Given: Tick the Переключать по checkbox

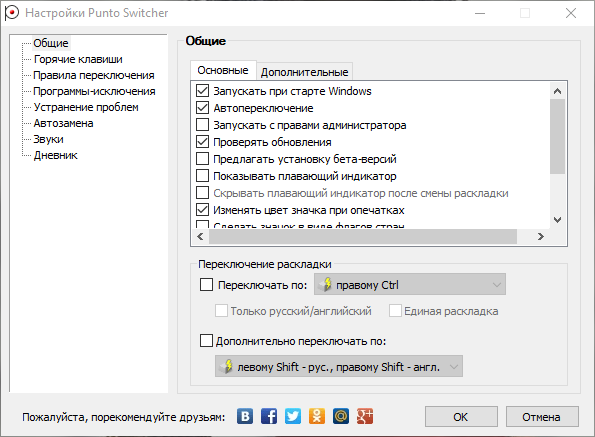Looking at the screenshot, I should coord(206,285).
